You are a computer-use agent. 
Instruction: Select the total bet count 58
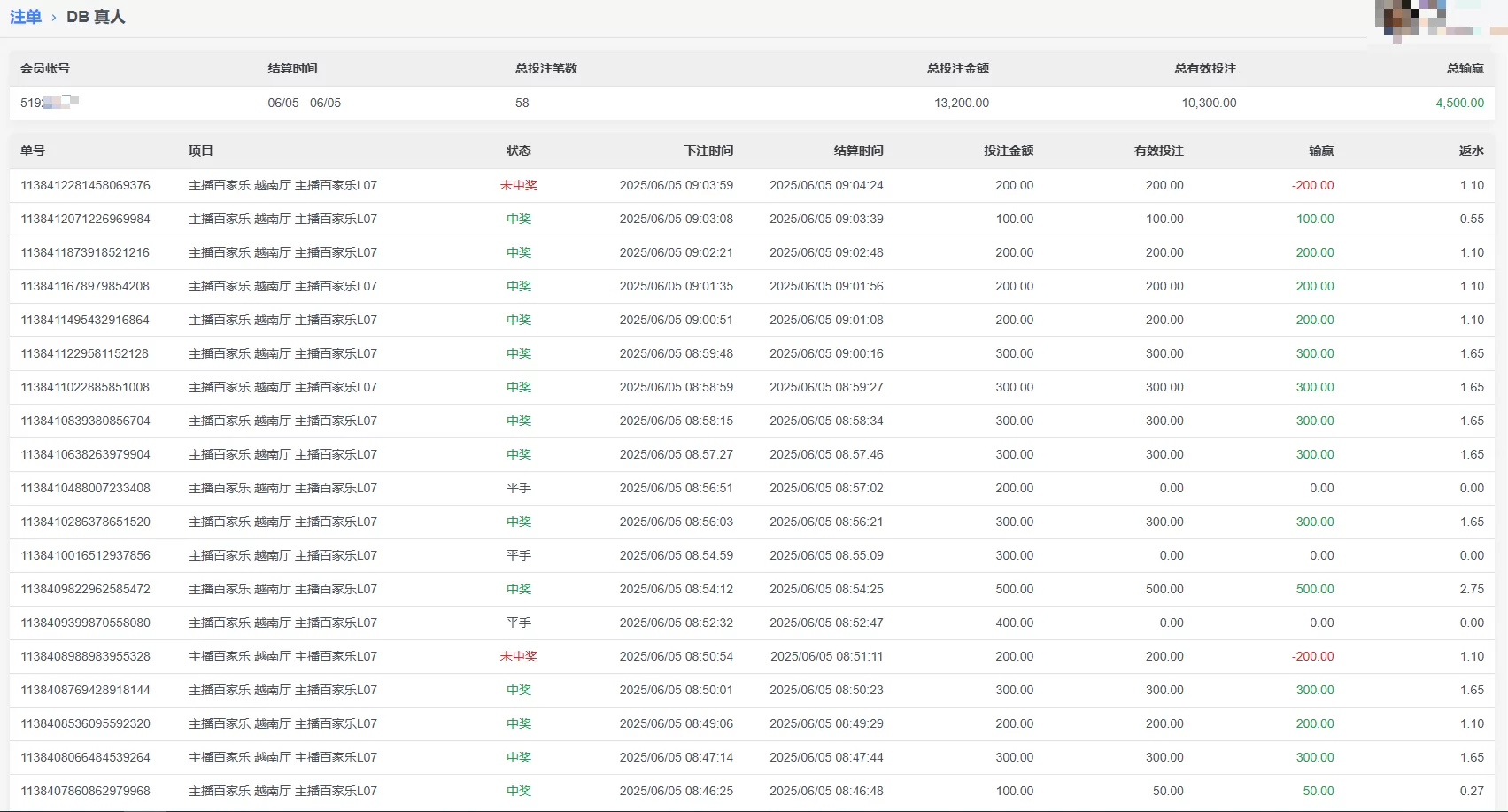point(522,103)
